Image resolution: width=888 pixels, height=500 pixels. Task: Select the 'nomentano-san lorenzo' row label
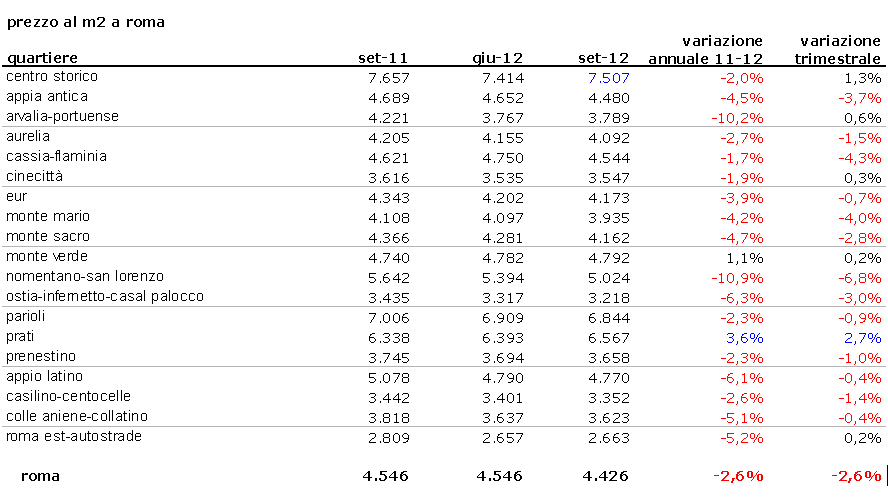click(x=85, y=277)
